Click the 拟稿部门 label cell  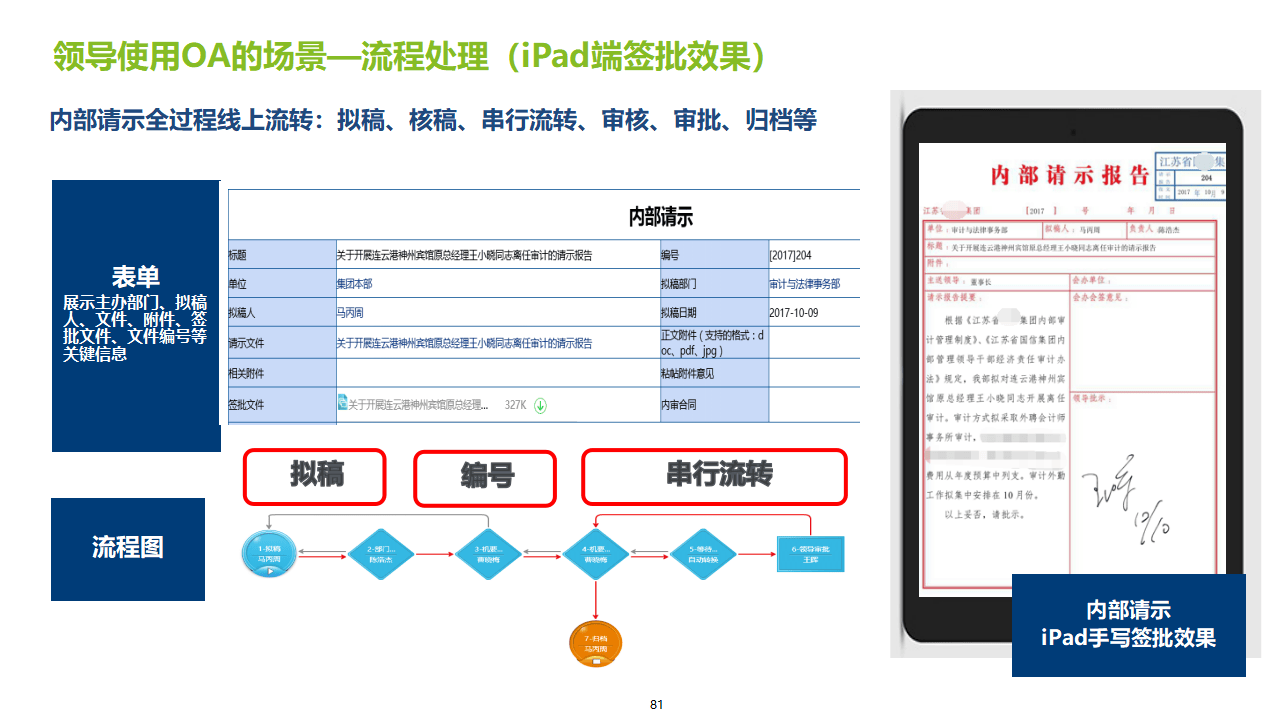[714, 284]
